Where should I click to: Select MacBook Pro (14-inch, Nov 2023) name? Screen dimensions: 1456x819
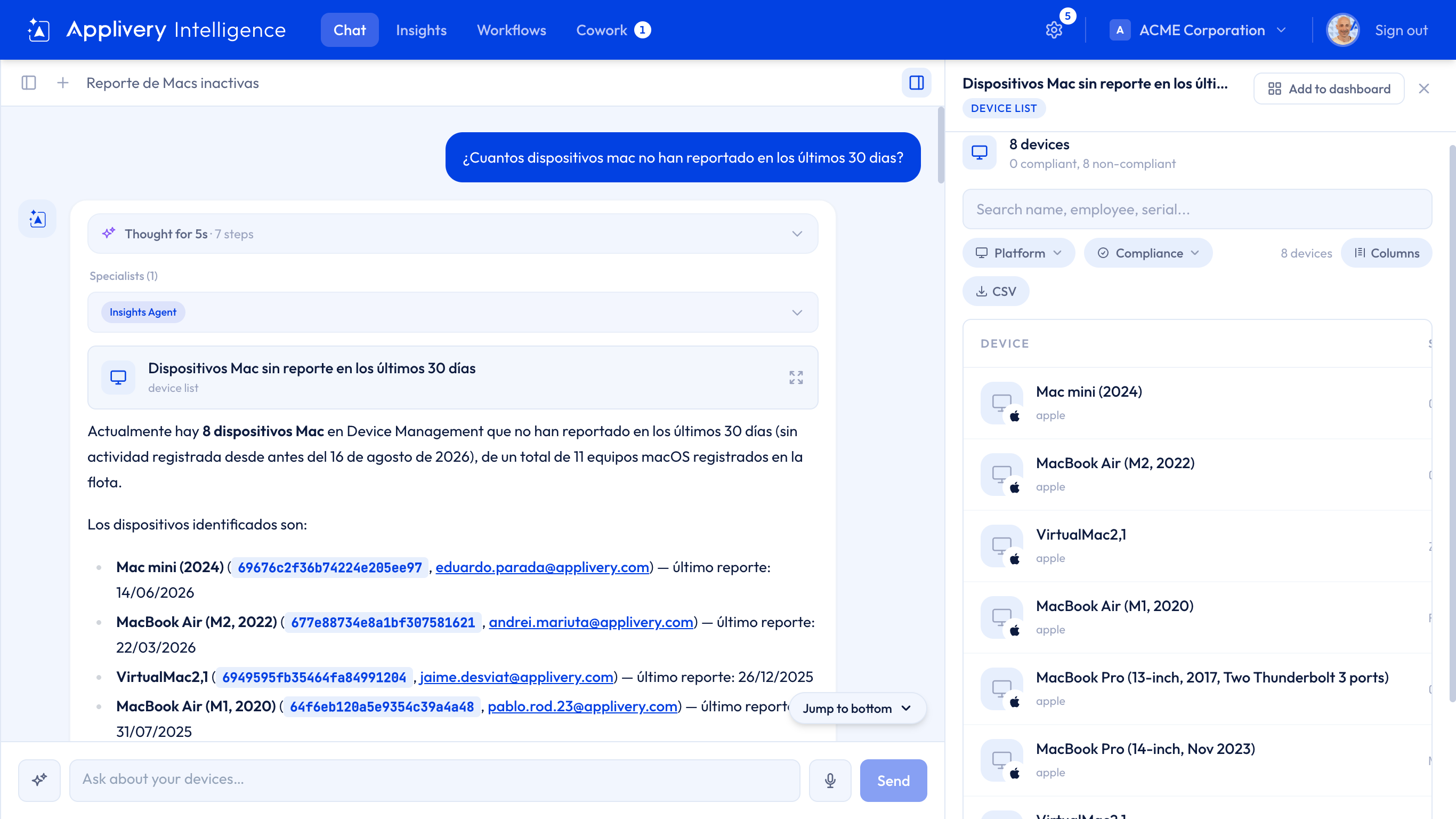1145,749
